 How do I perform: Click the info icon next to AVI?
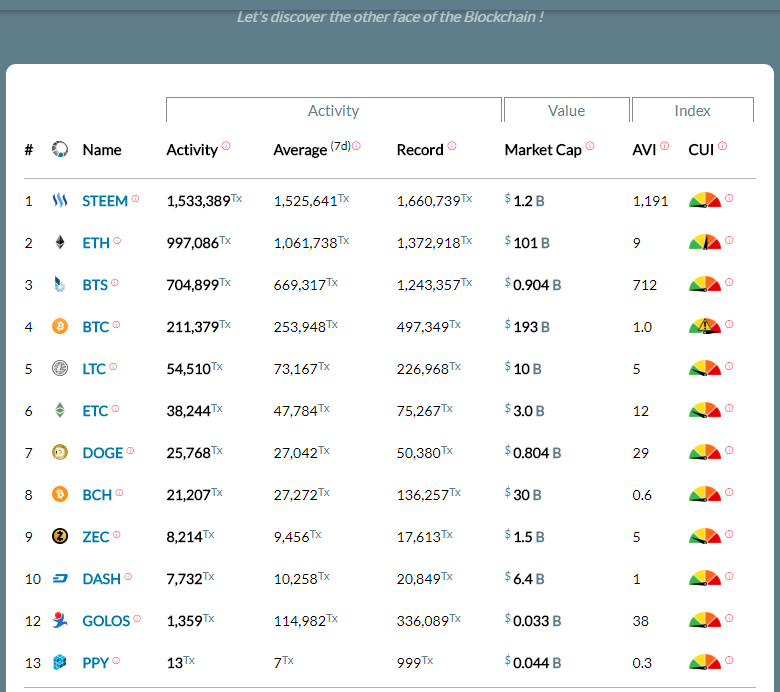point(664,146)
